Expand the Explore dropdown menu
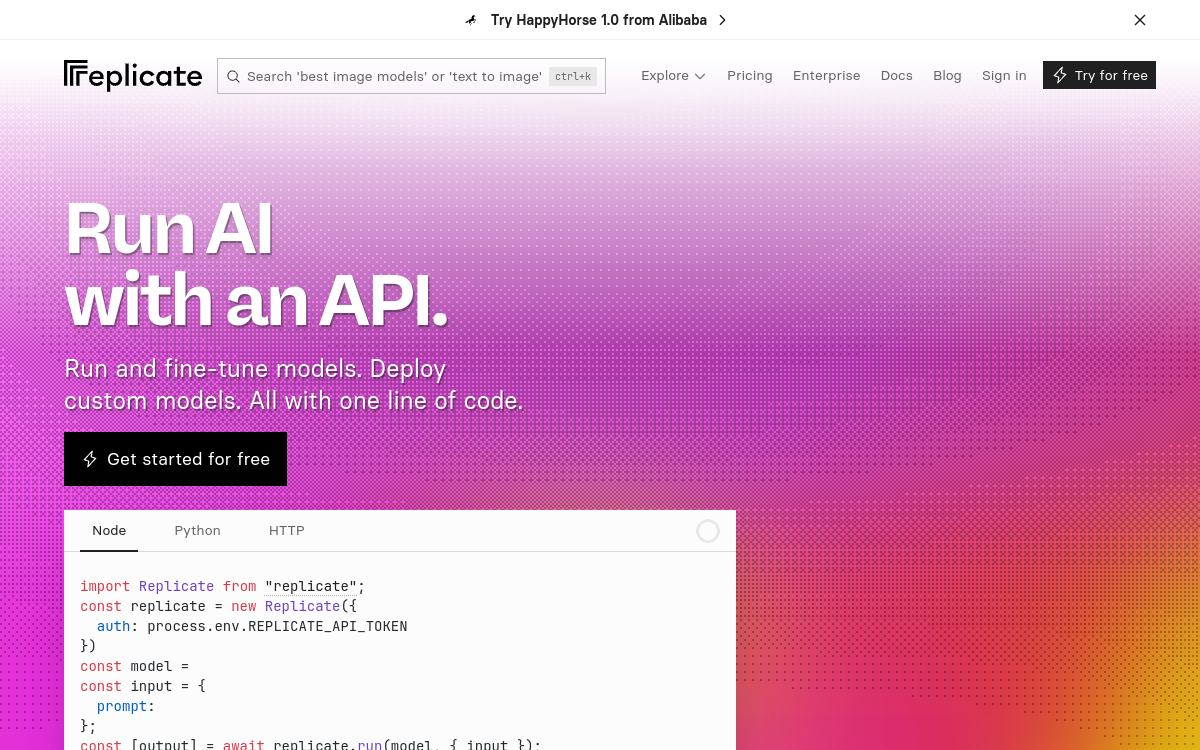The image size is (1200, 750). 673,76
